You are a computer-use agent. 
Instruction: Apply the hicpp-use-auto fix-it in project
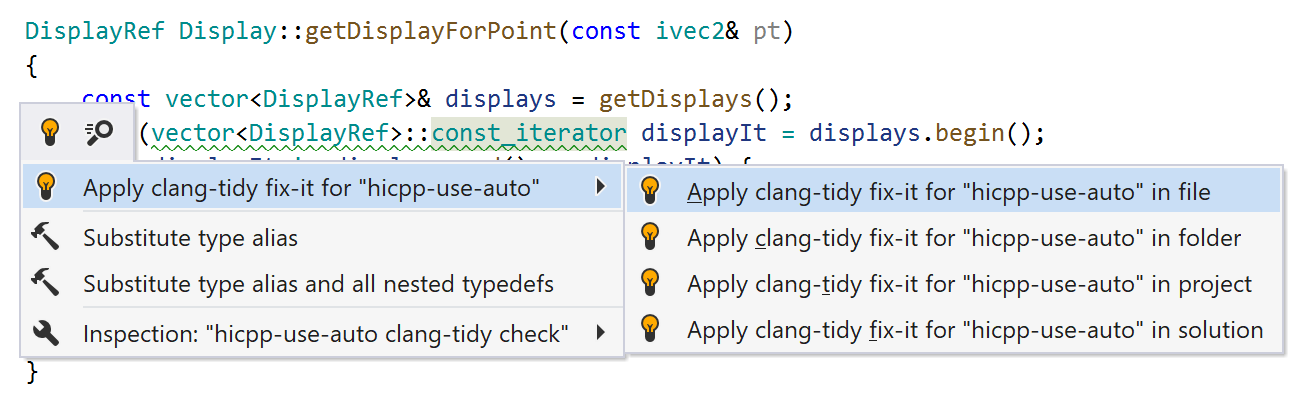point(969,284)
